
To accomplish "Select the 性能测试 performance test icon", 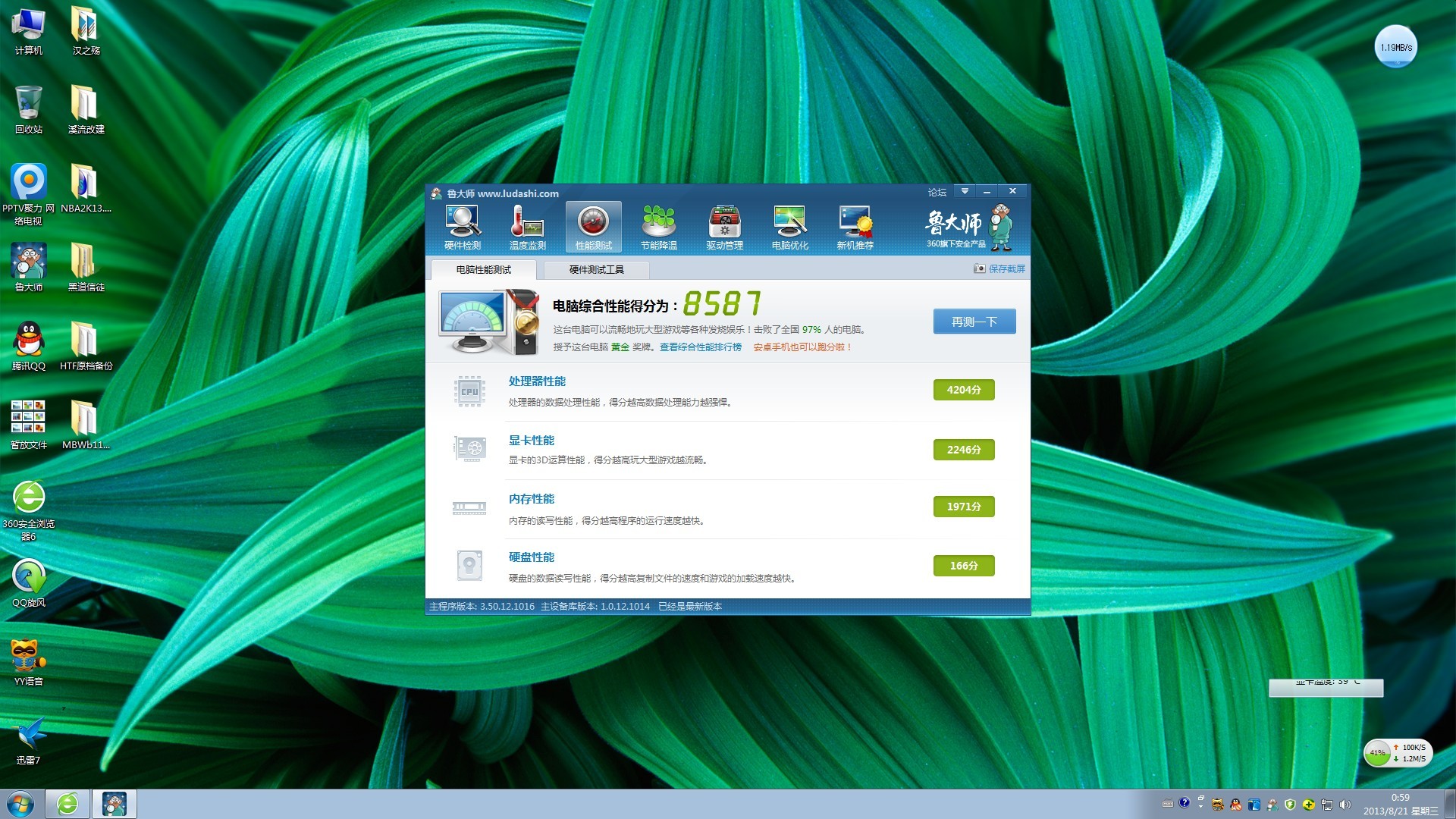I will (593, 227).
